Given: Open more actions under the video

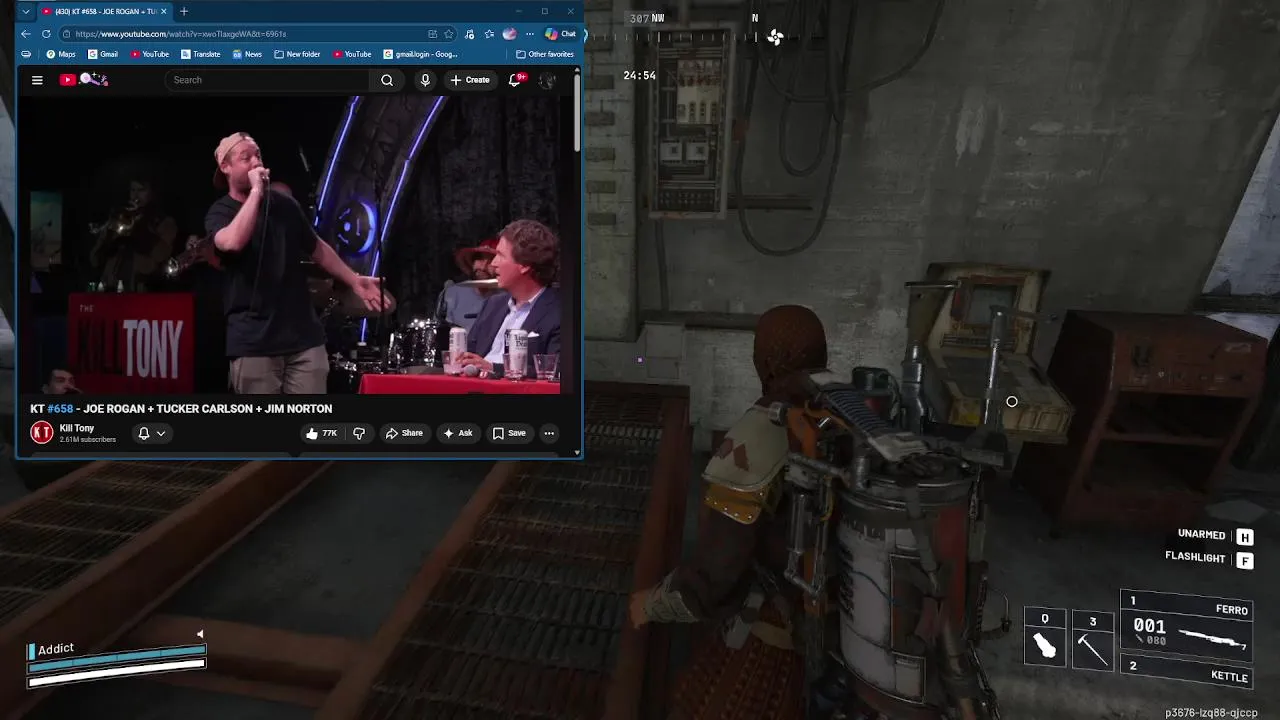Looking at the screenshot, I should (x=549, y=433).
